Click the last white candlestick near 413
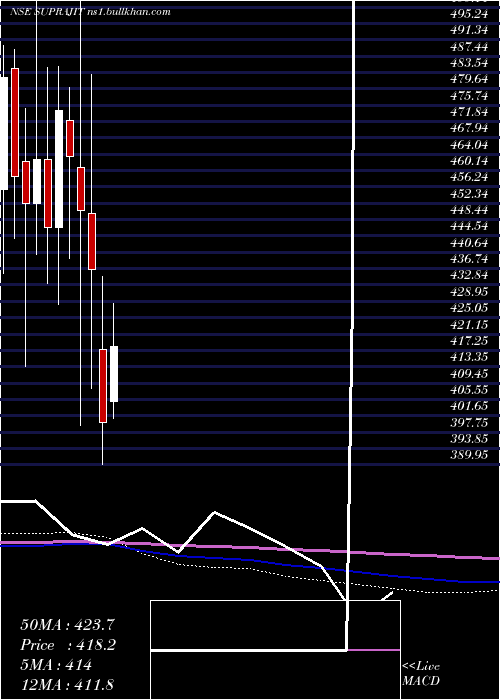The height and width of the screenshot is (700, 500). point(114,374)
